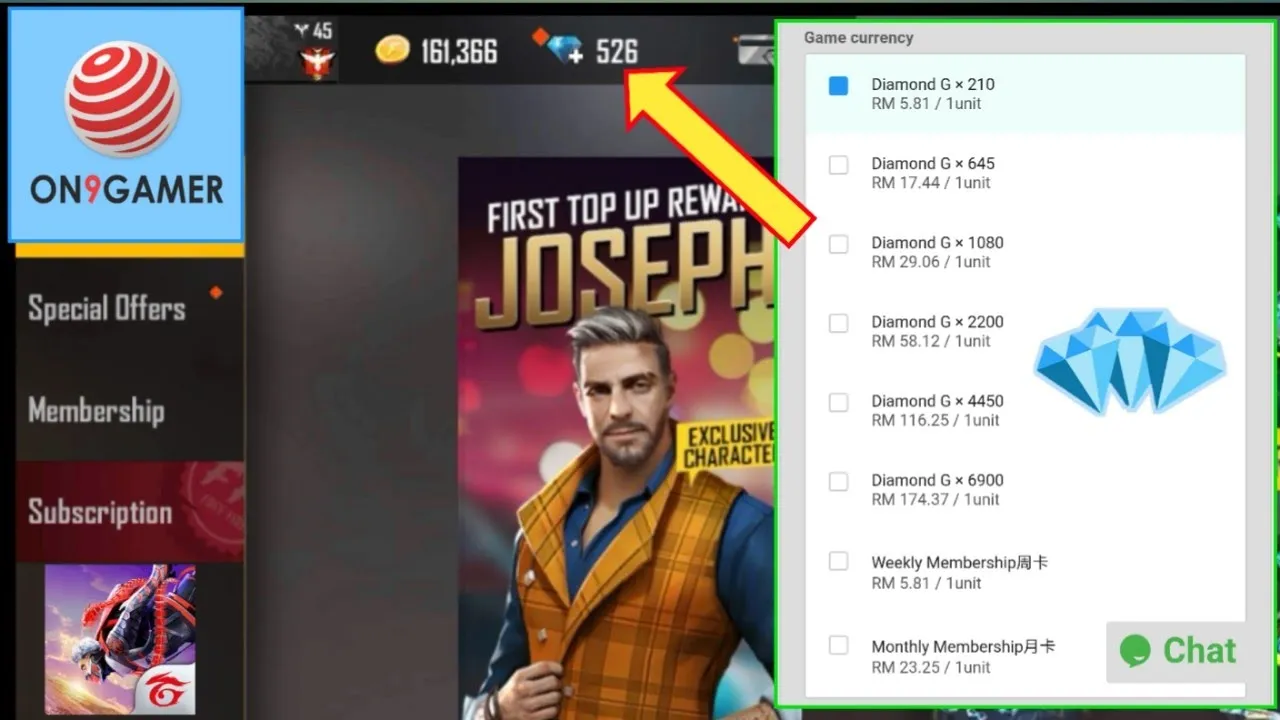This screenshot has height=720, width=1280.
Task: Enable the Diamond G × 2200 checkbox
Action: point(838,323)
